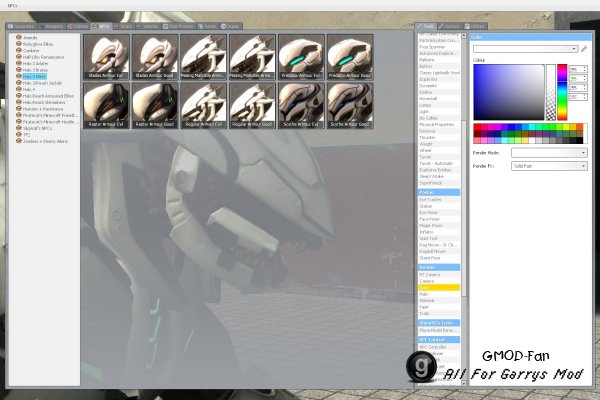Select the NPC Controller tool
600x400 pixels.
(x=439, y=347)
